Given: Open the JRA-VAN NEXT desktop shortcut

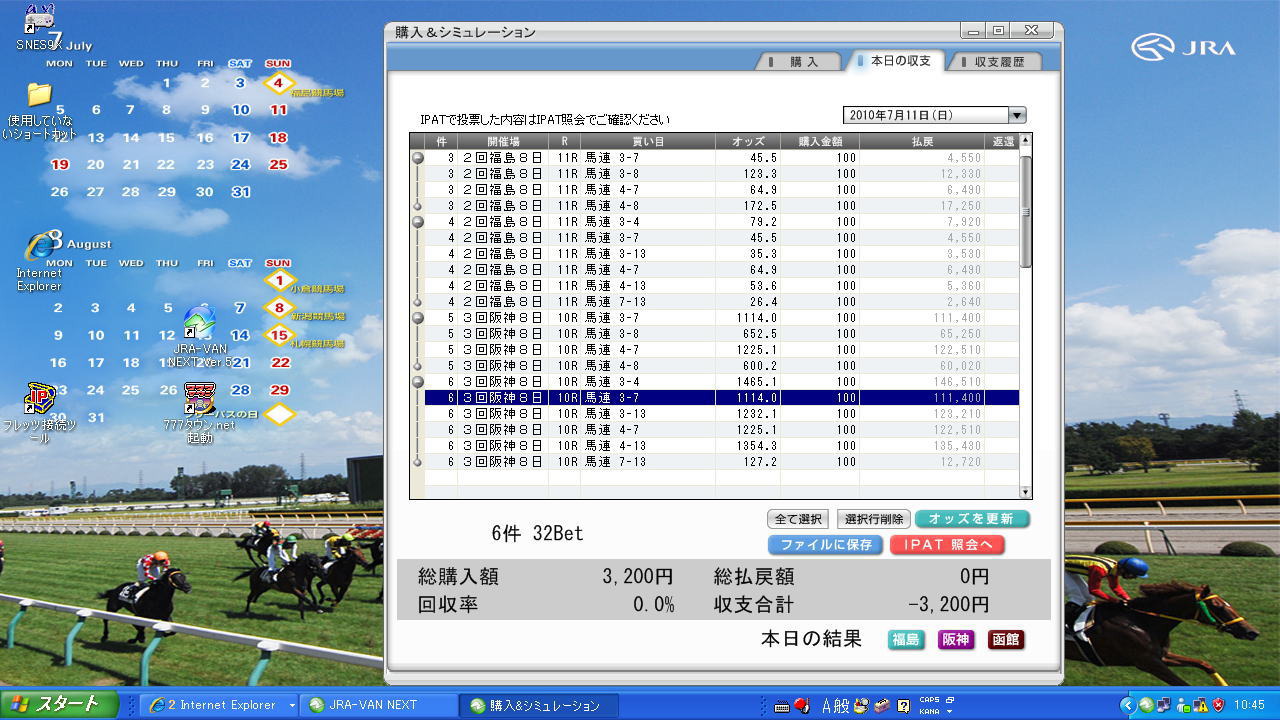Looking at the screenshot, I should point(200,325).
